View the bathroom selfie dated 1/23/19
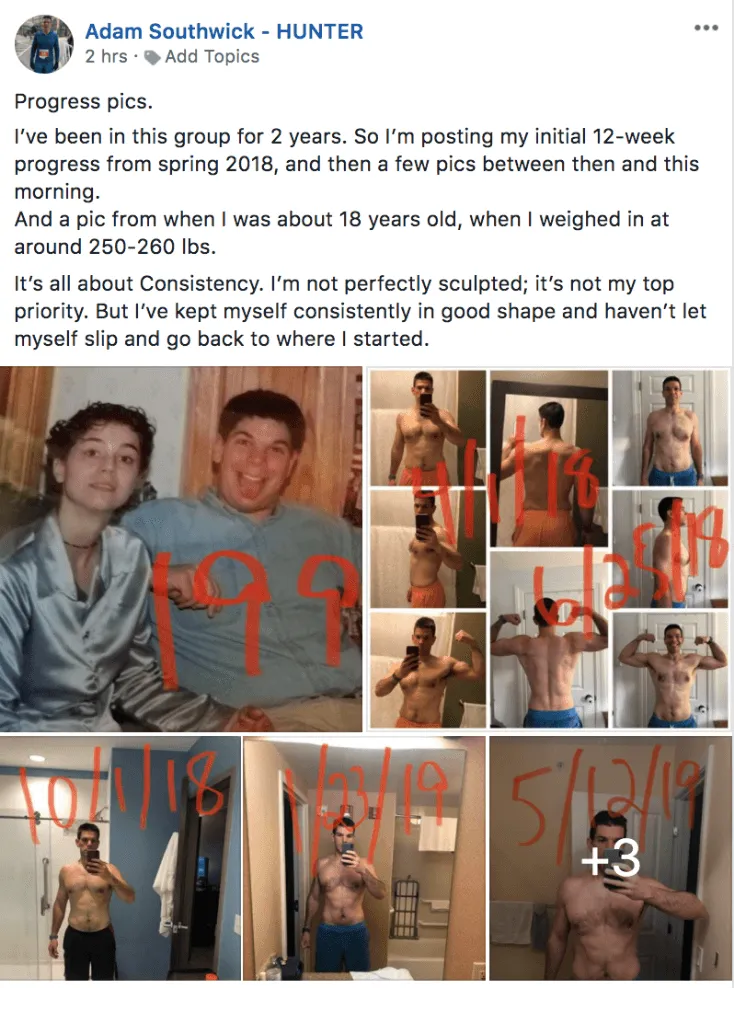The height and width of the screenshot is (1011, 734). [x=364, y=859]
